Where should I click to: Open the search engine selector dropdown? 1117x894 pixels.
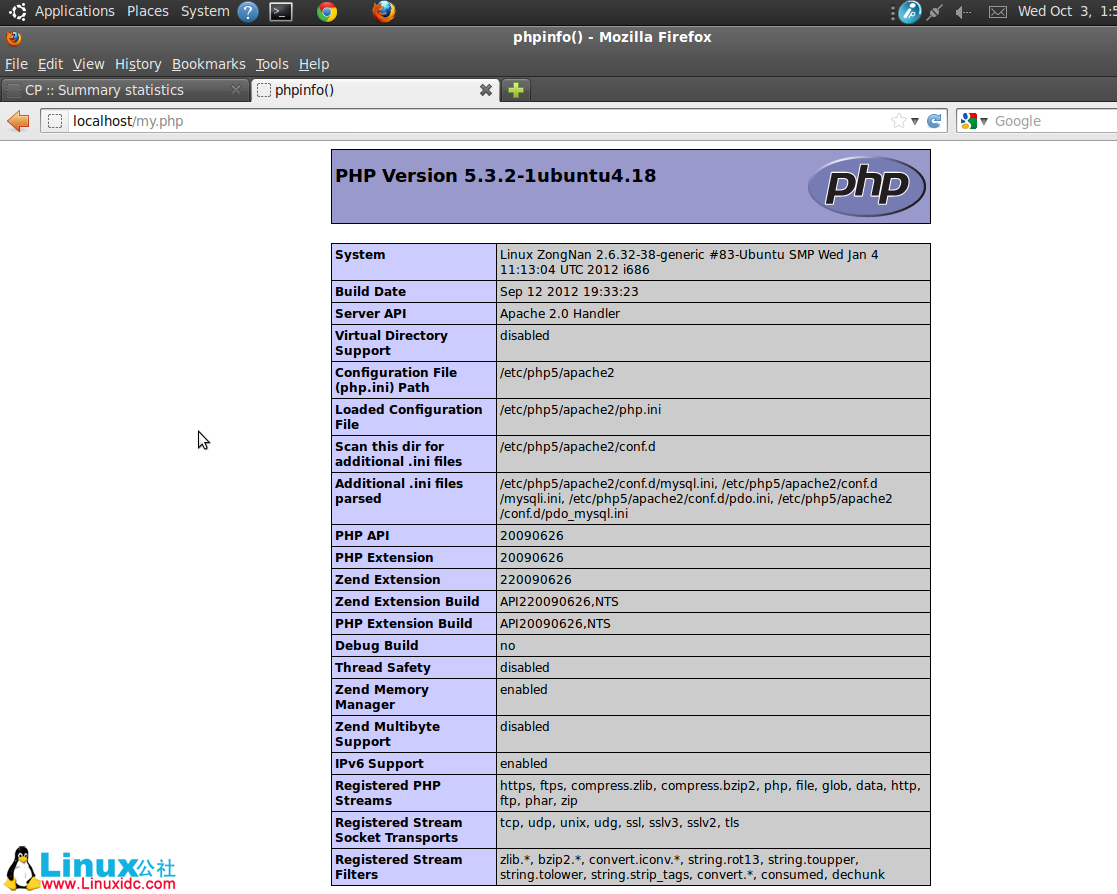click(x=984, y=121)
